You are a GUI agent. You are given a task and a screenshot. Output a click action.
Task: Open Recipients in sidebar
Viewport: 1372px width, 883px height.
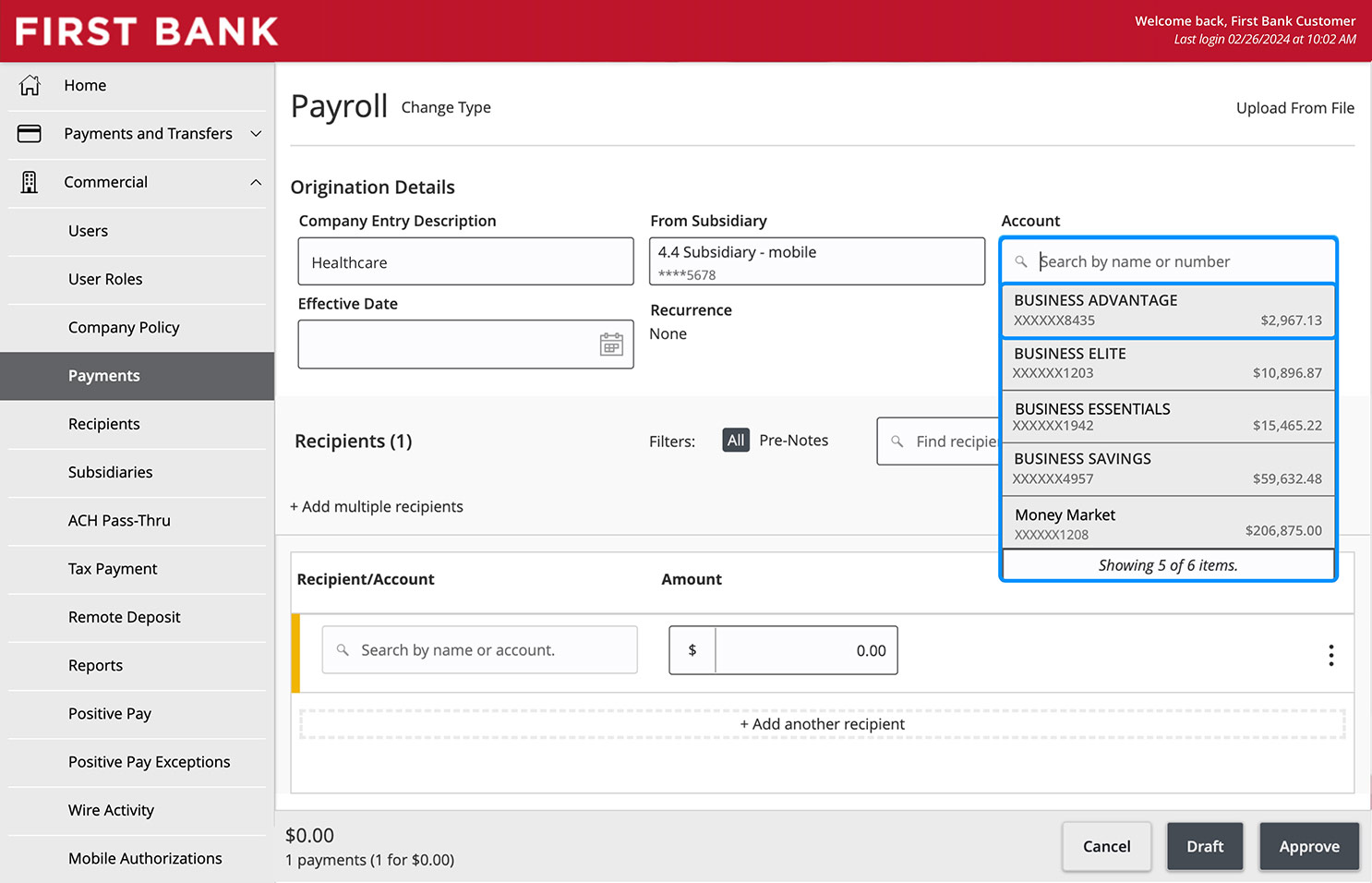click(104, 424)
